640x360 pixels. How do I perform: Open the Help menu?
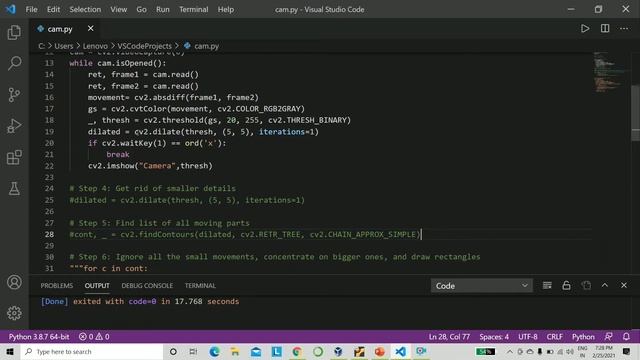[x=226, y=9]
